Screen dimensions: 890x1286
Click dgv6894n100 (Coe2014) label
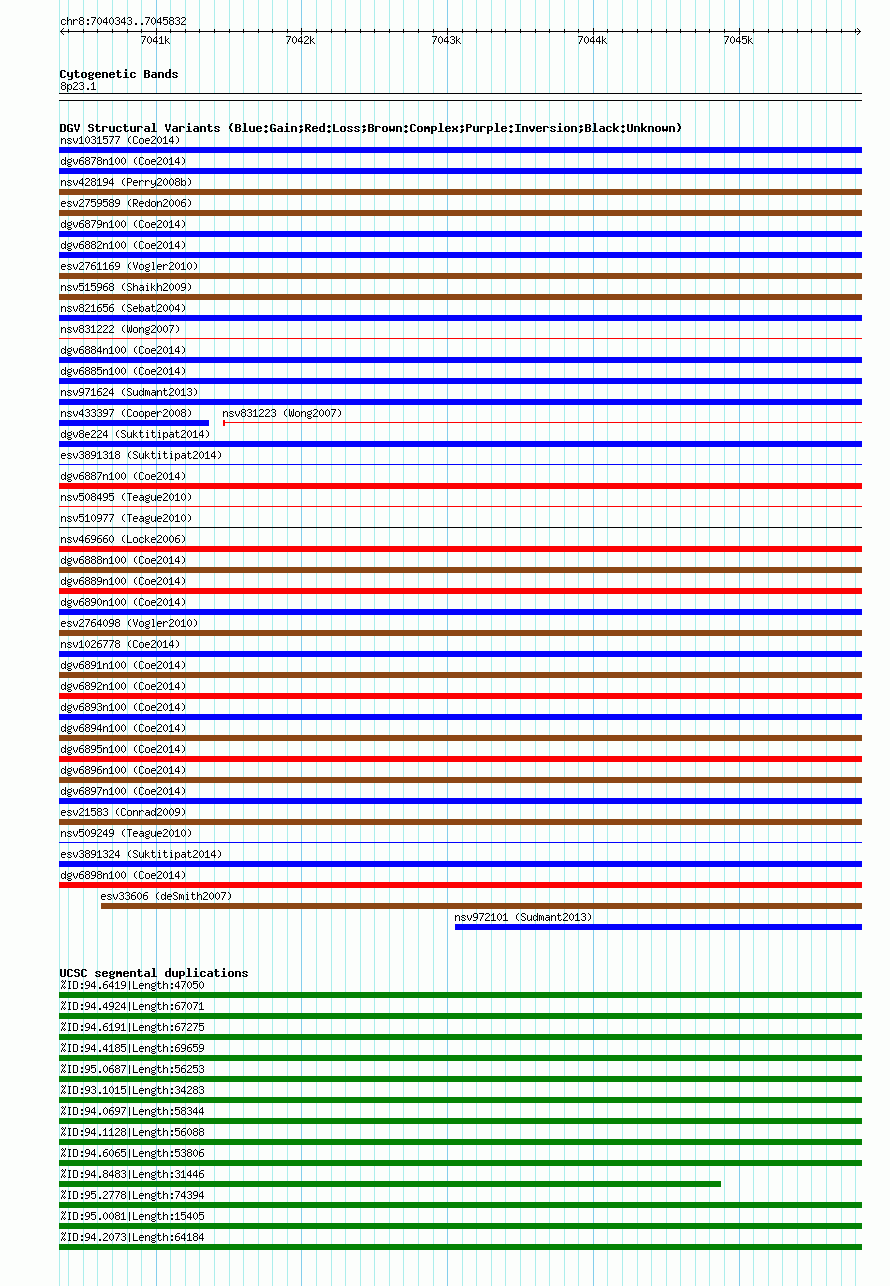[123, 728]
